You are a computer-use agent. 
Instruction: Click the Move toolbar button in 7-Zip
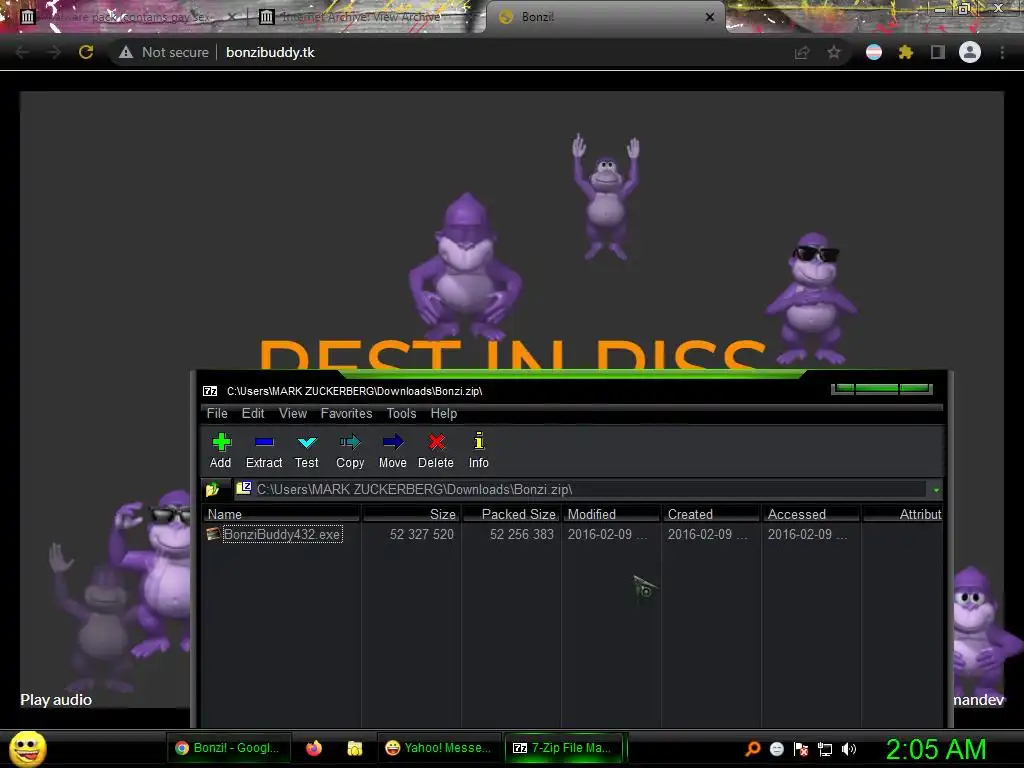click(x=392, y=451)
